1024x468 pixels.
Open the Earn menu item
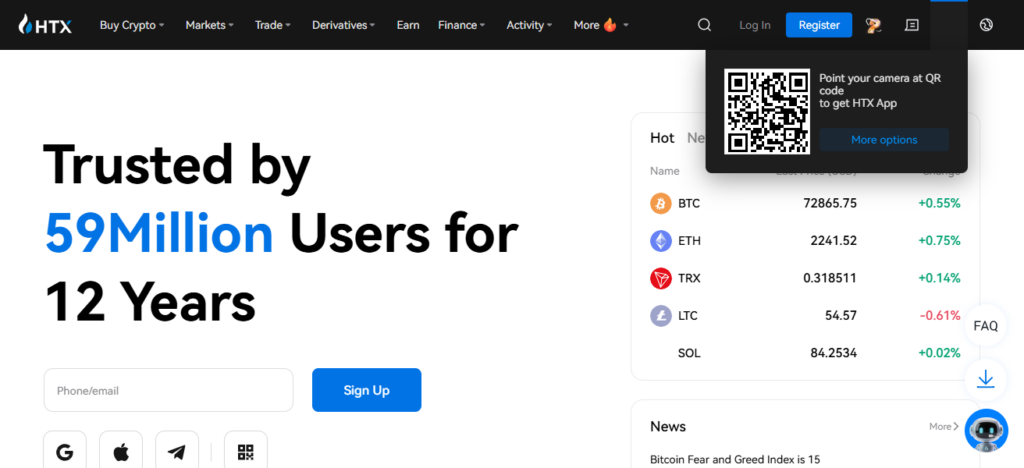point(408,25)
